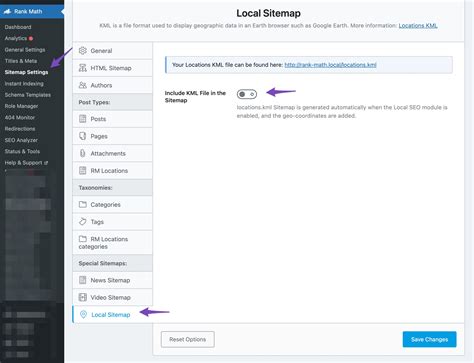Open Titles & Meta settings

(21, 61)
